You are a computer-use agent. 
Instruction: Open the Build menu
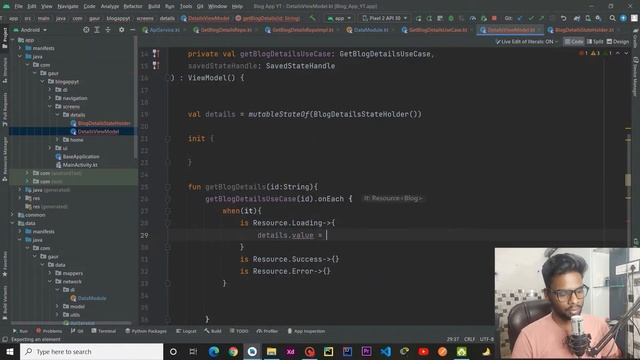coord(154,6)
